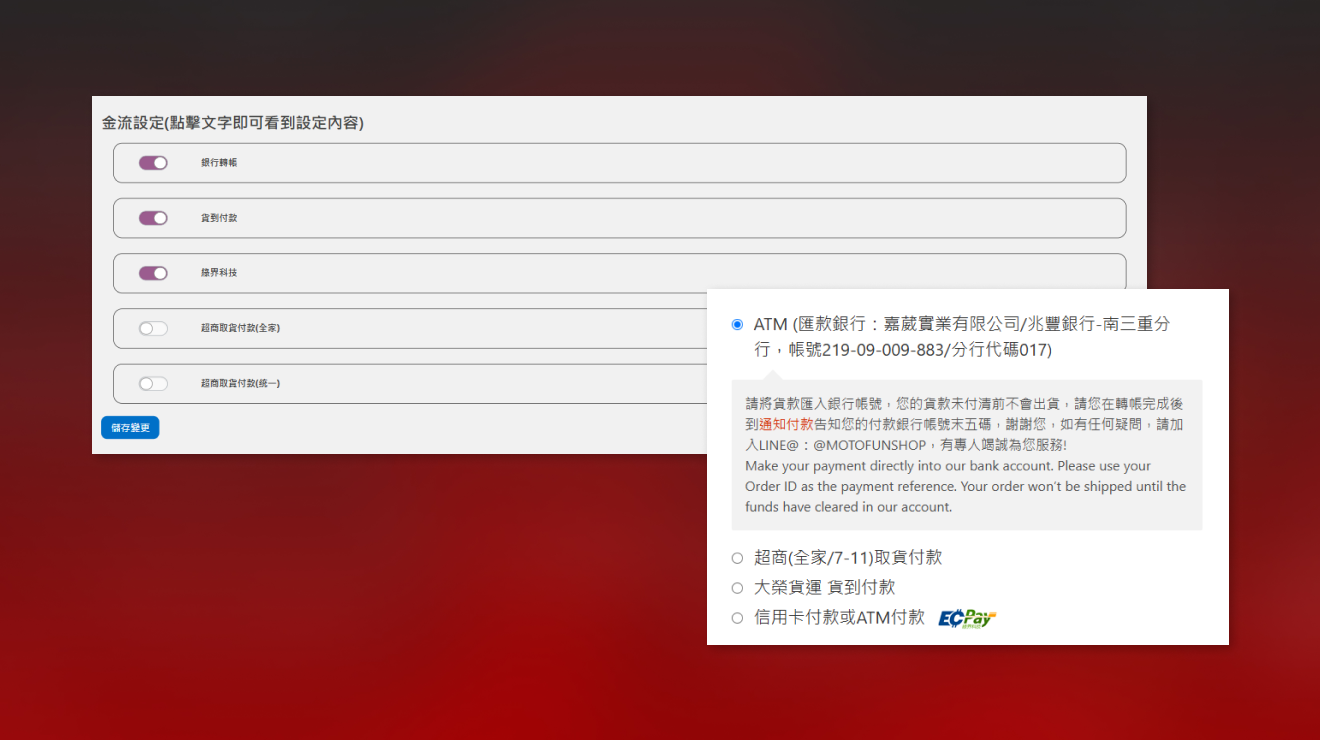This screenshot has width=1320, height=740.
Task: Select the ATM bank transfer radio option
Action: [x=737, y=324]
